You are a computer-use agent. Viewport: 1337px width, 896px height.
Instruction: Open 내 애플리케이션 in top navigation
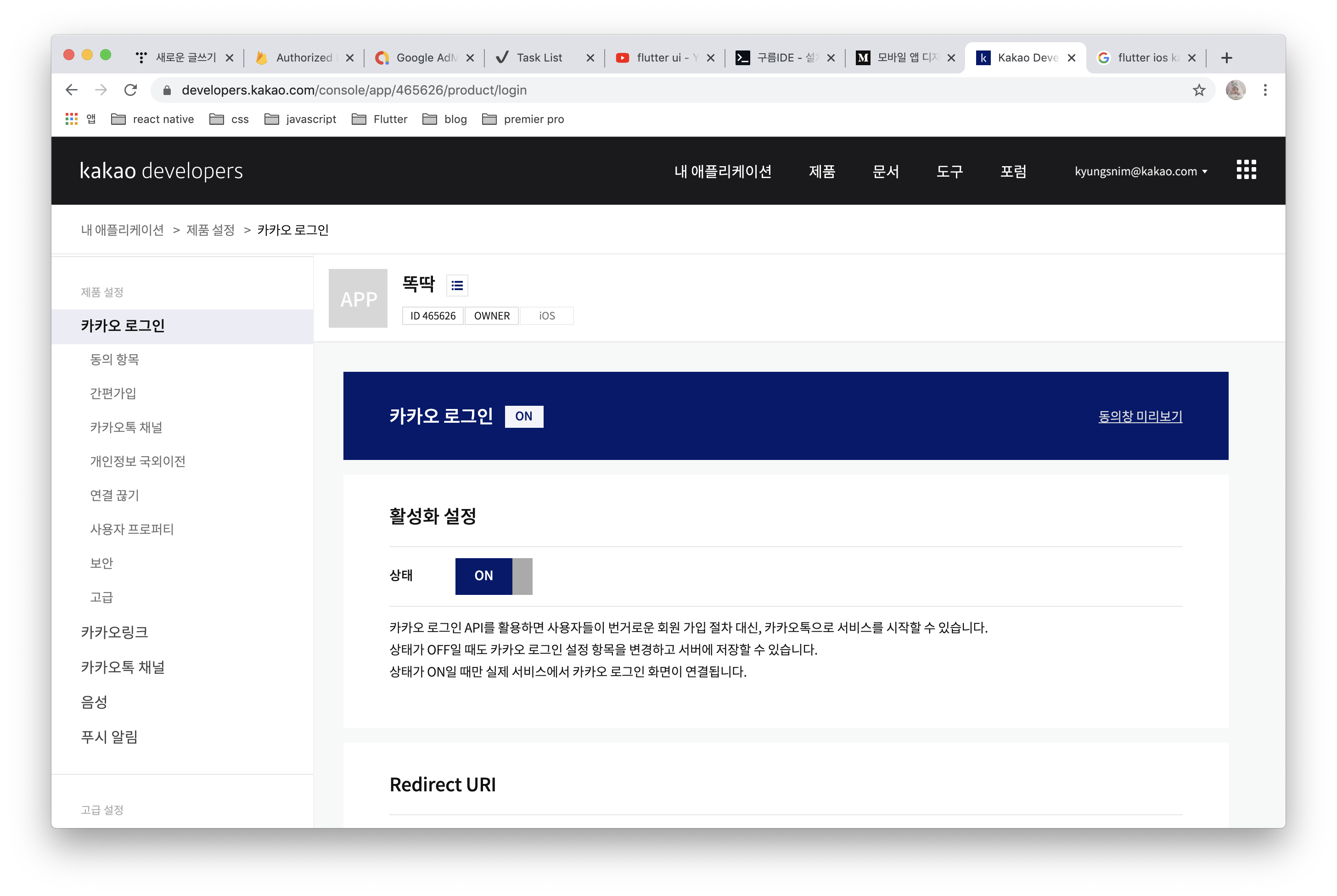(723, 171)
